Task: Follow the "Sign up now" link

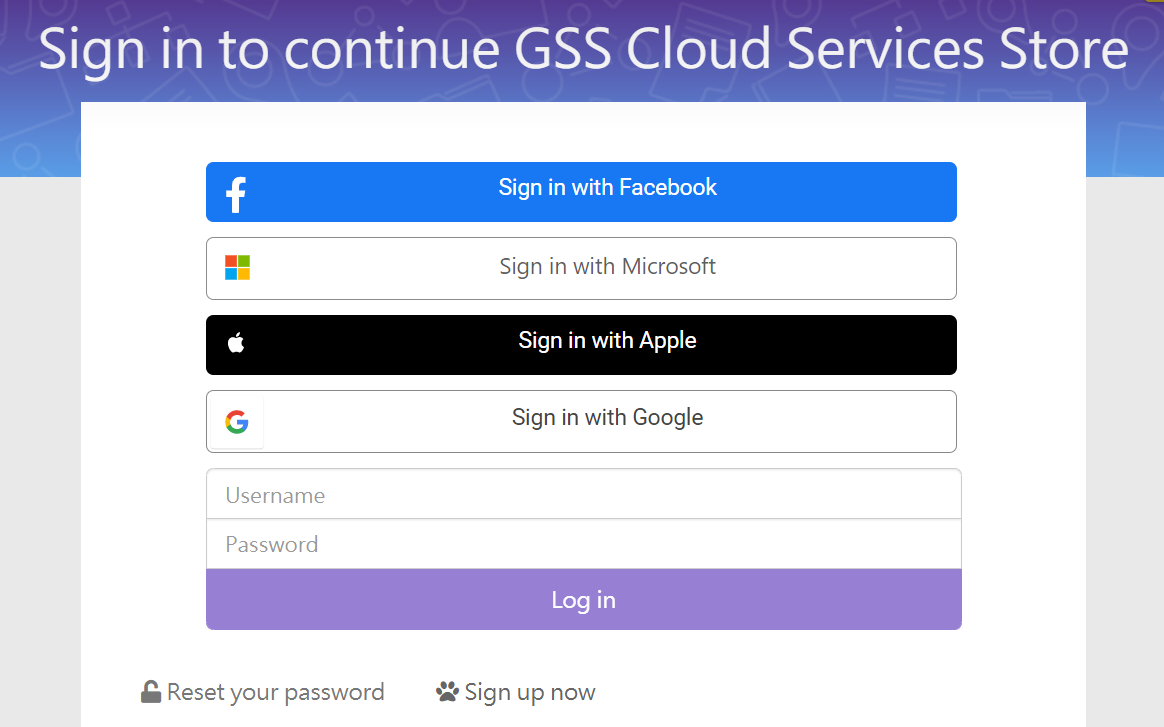Action: pyautogui.click(x=530, y=692)
